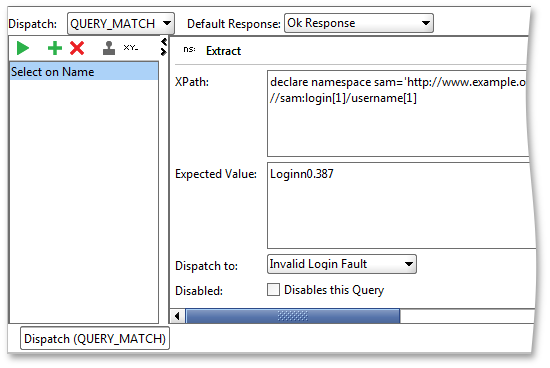Expand panel with lower splitter arrow
550x368 pixels.
pos(163,52)
